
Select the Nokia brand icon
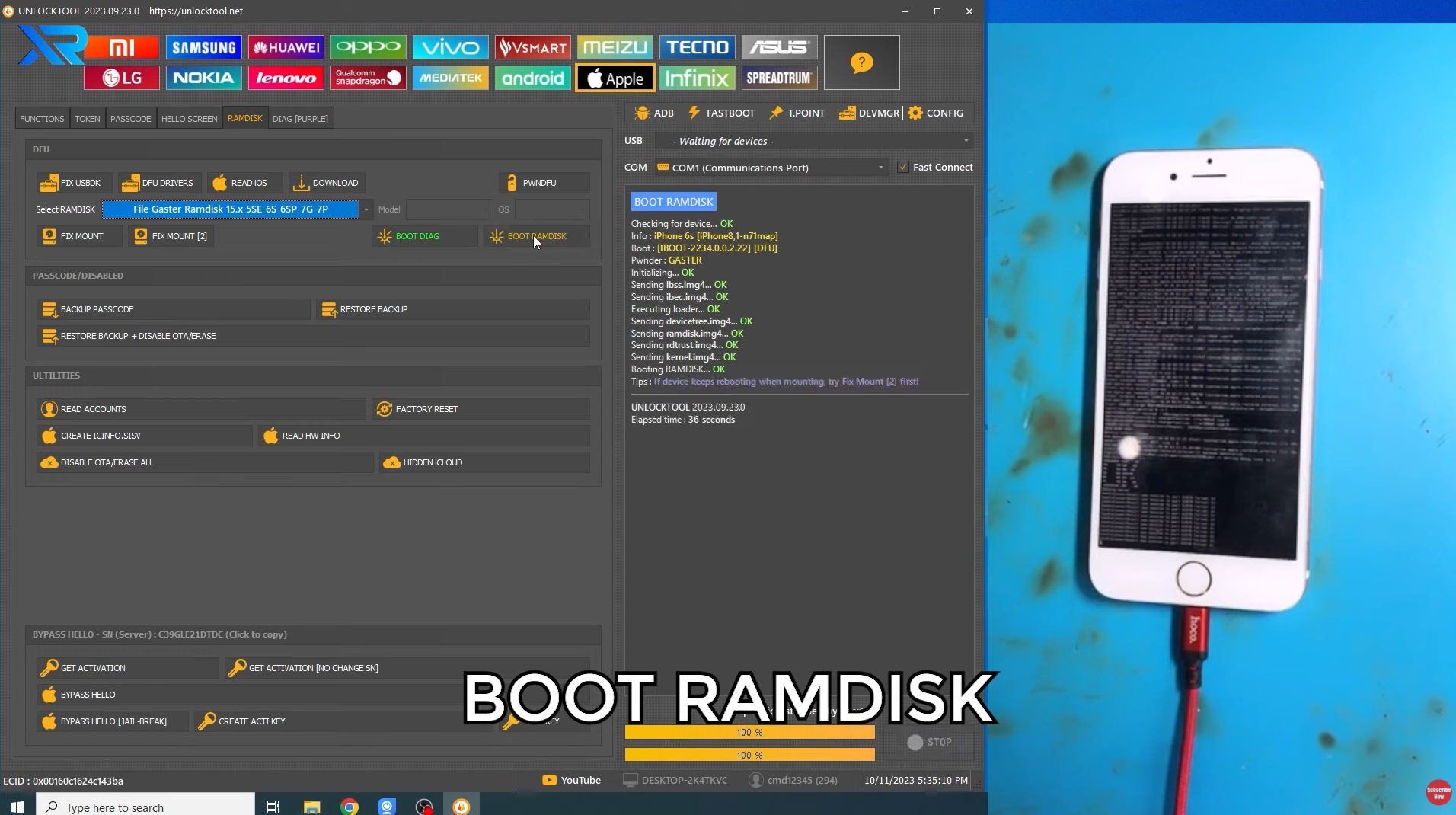tap(203, 78)
